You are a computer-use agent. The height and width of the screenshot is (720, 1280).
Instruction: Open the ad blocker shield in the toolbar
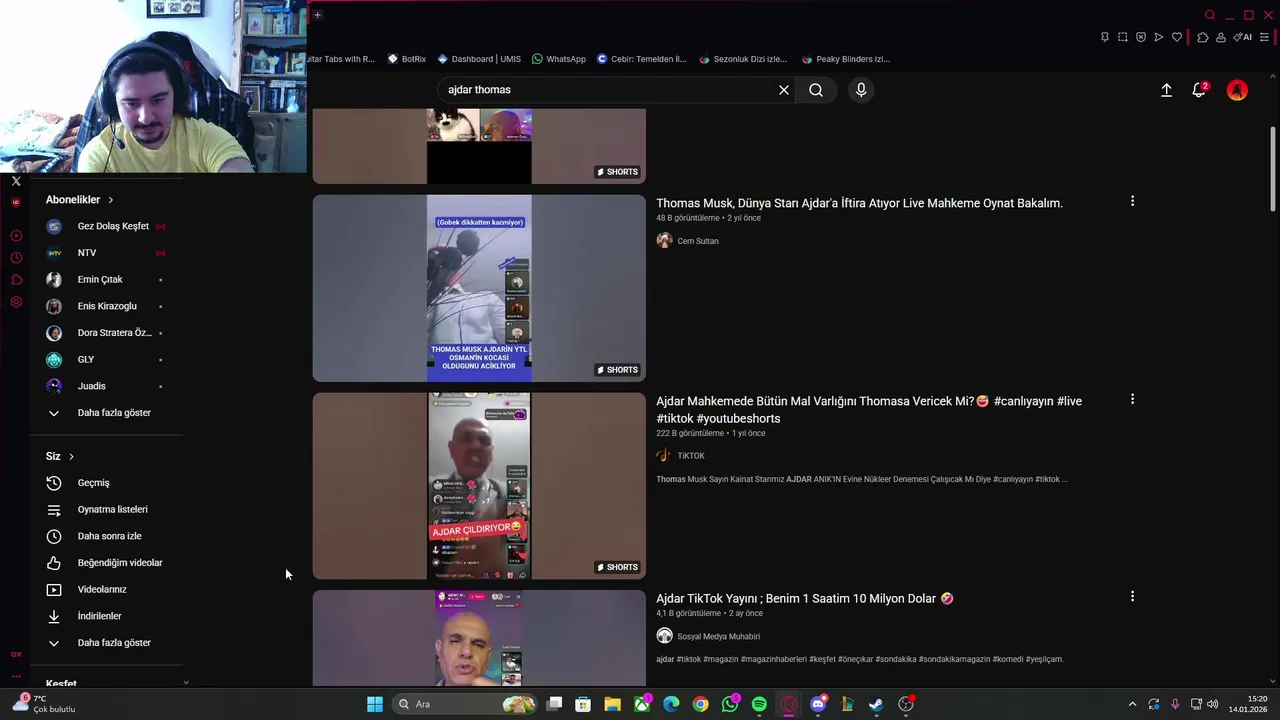click(x=1141, y=37)
